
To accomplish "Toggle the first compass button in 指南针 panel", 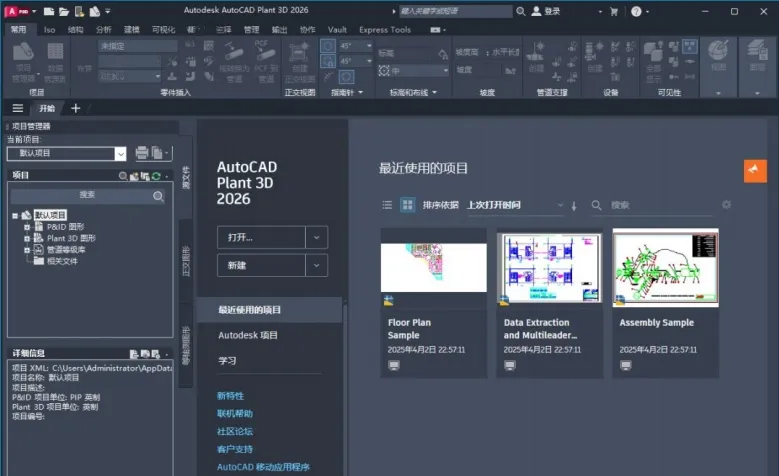I will tap(327, 46).
